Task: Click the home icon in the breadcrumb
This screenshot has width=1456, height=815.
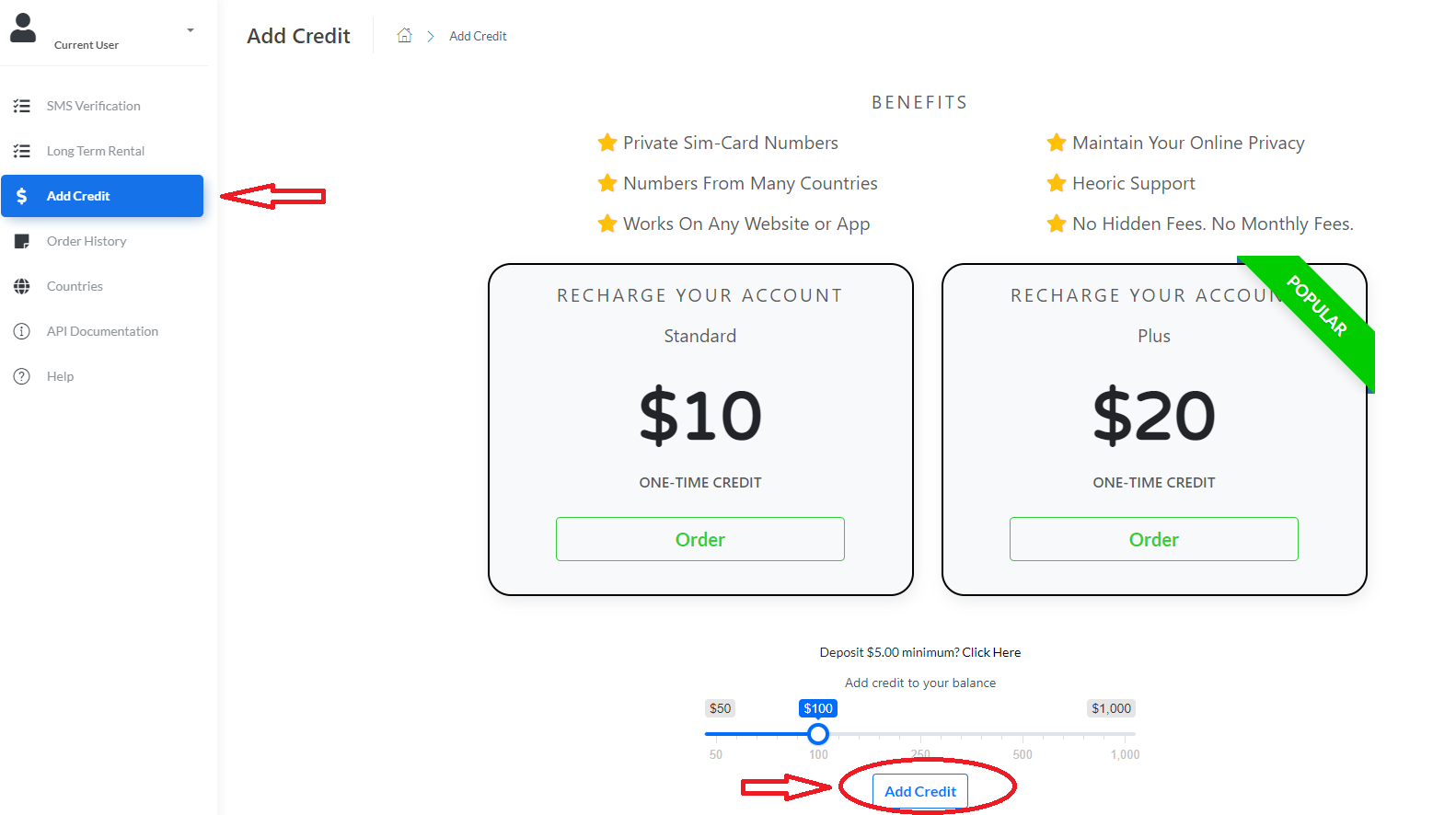Action: 404,35
